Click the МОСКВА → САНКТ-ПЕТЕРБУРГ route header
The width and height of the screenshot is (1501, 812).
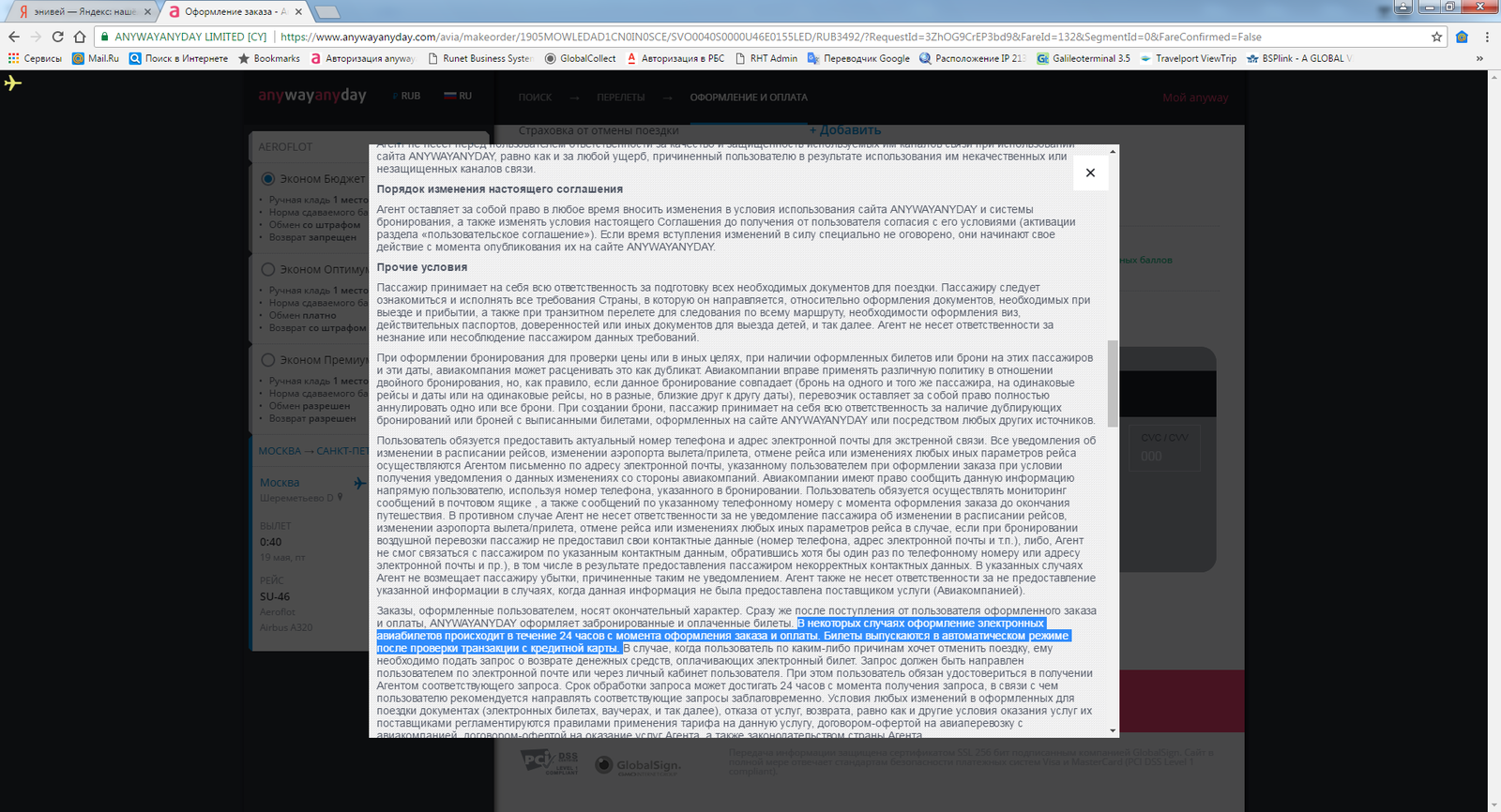pyautogui.click(x=313, y=451)
